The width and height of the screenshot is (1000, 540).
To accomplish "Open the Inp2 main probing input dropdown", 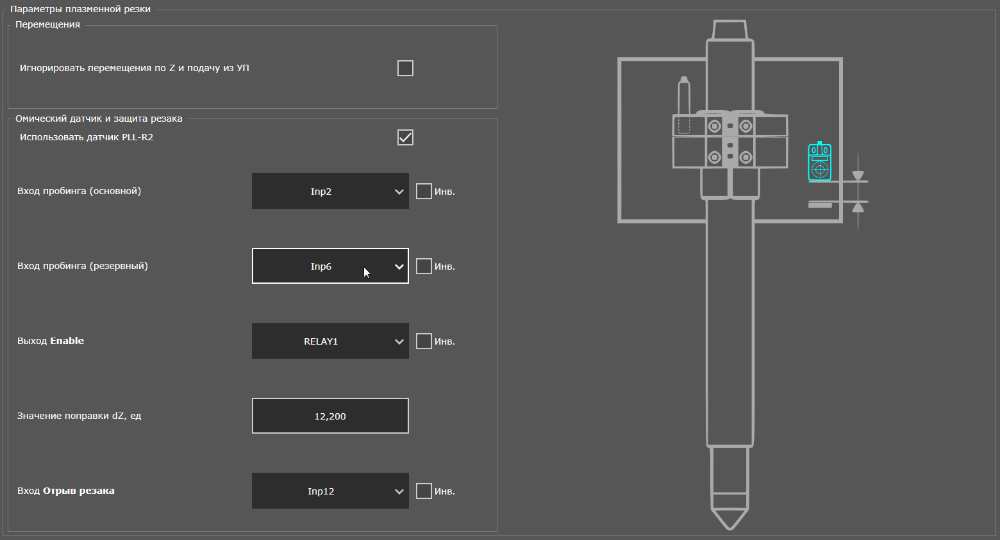I will 330,191.
